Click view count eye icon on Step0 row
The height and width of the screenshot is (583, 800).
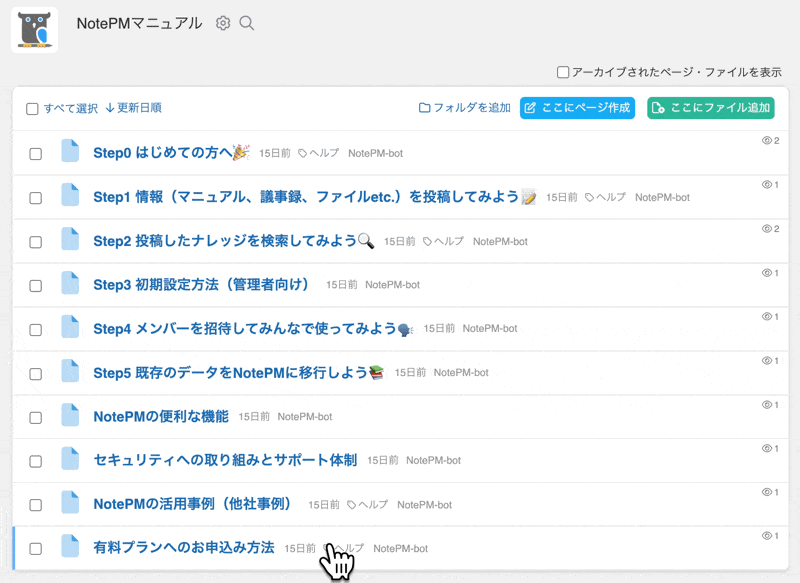(766, 141)
